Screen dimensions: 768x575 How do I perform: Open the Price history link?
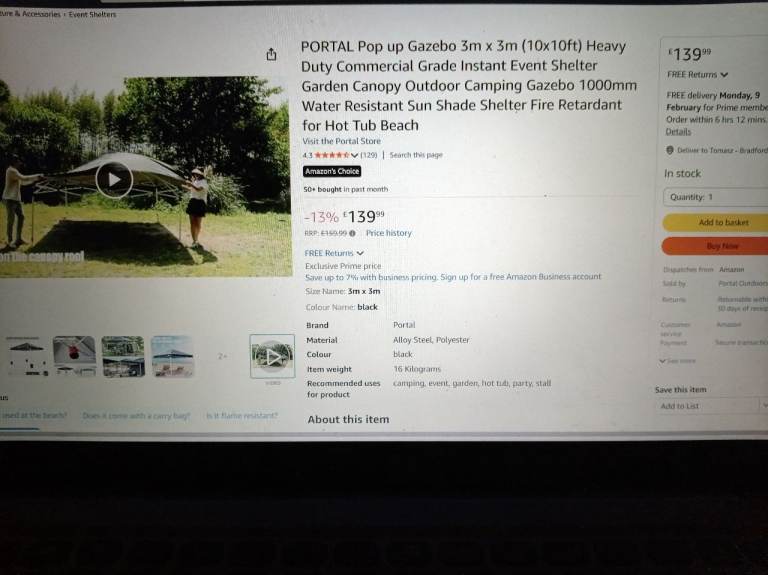tap(389, 233)
